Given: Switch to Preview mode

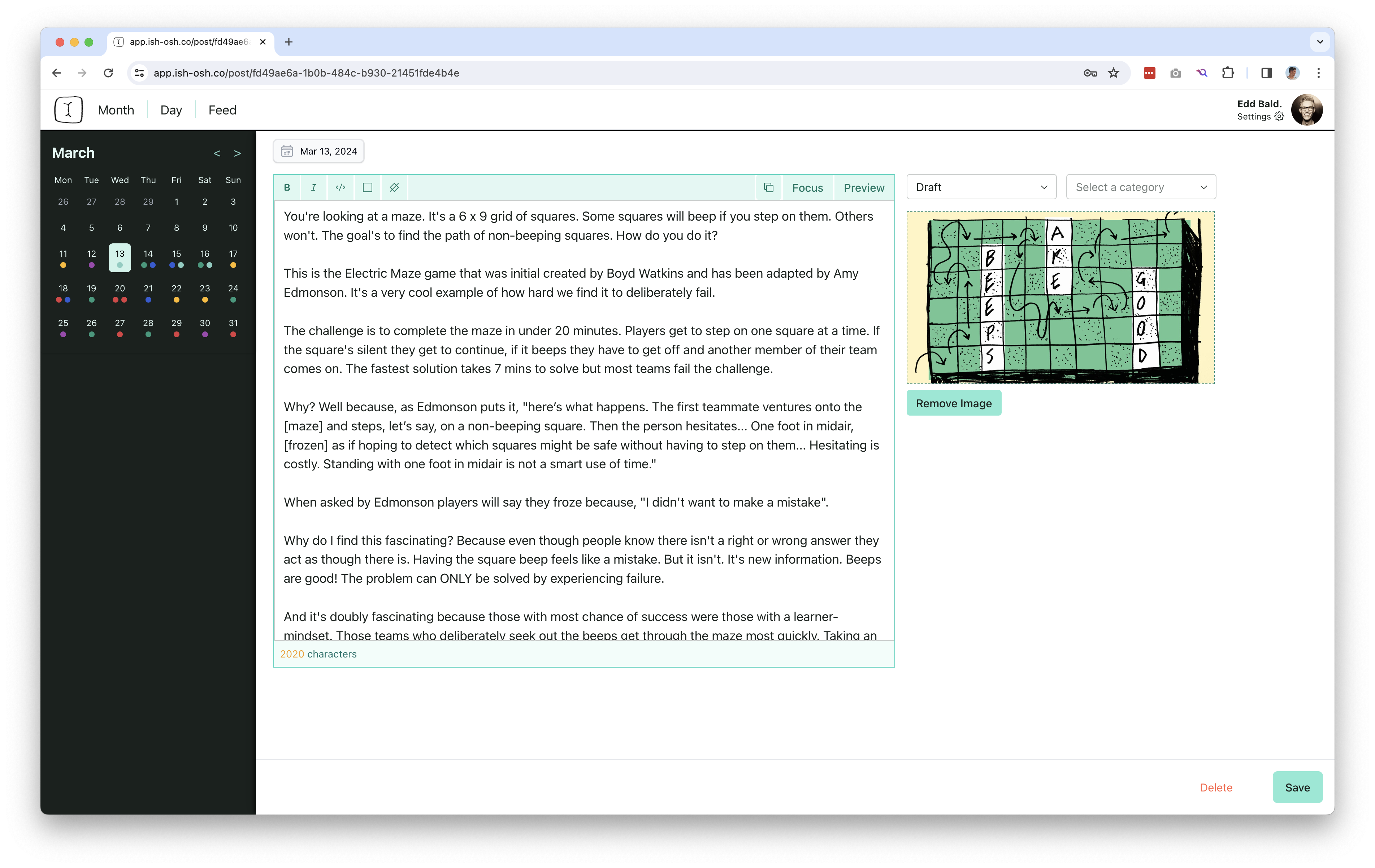Looking at the screenshot, I should tap(863, 187).
